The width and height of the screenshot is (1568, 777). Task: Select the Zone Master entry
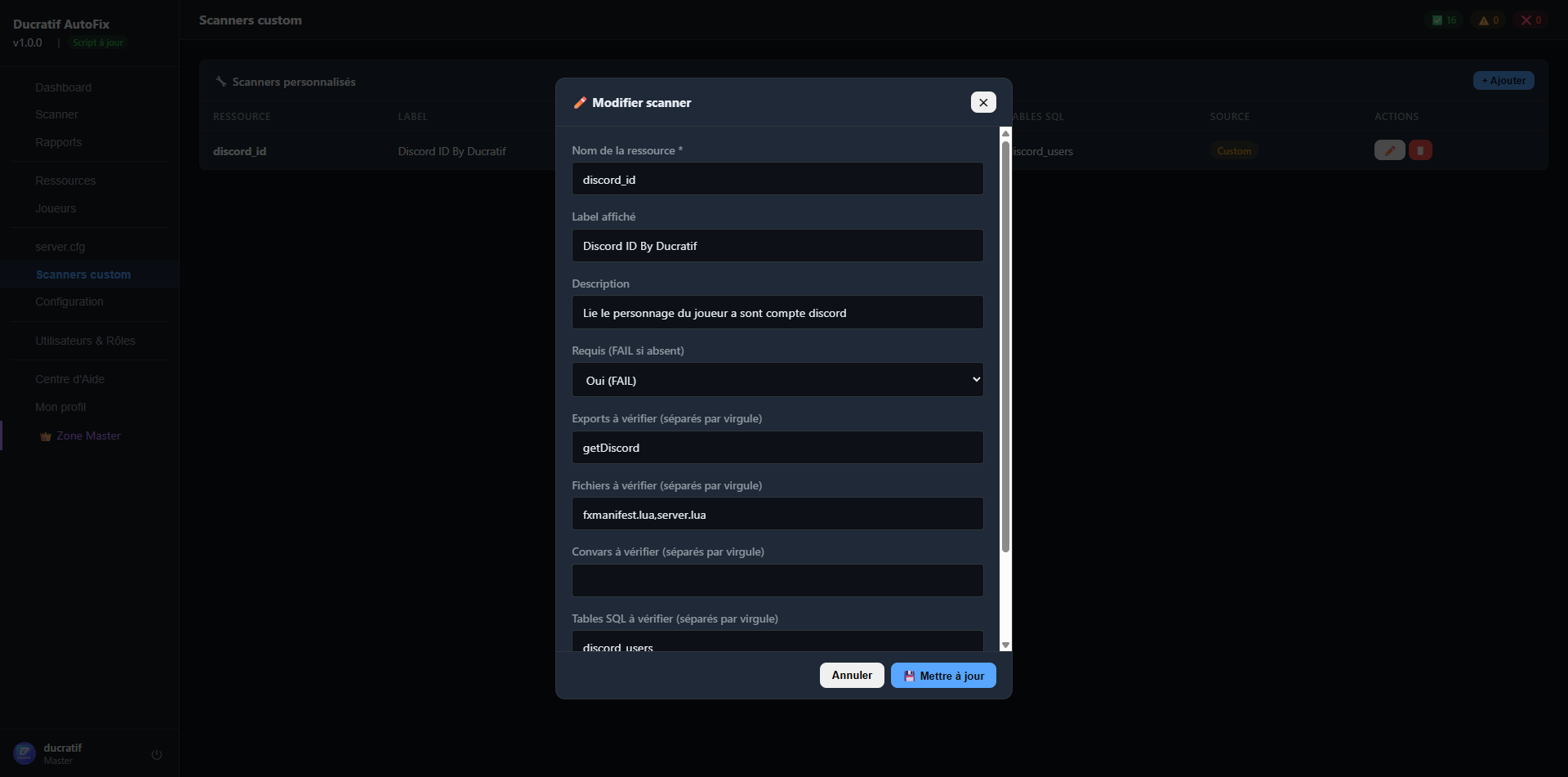pos(88,435)
